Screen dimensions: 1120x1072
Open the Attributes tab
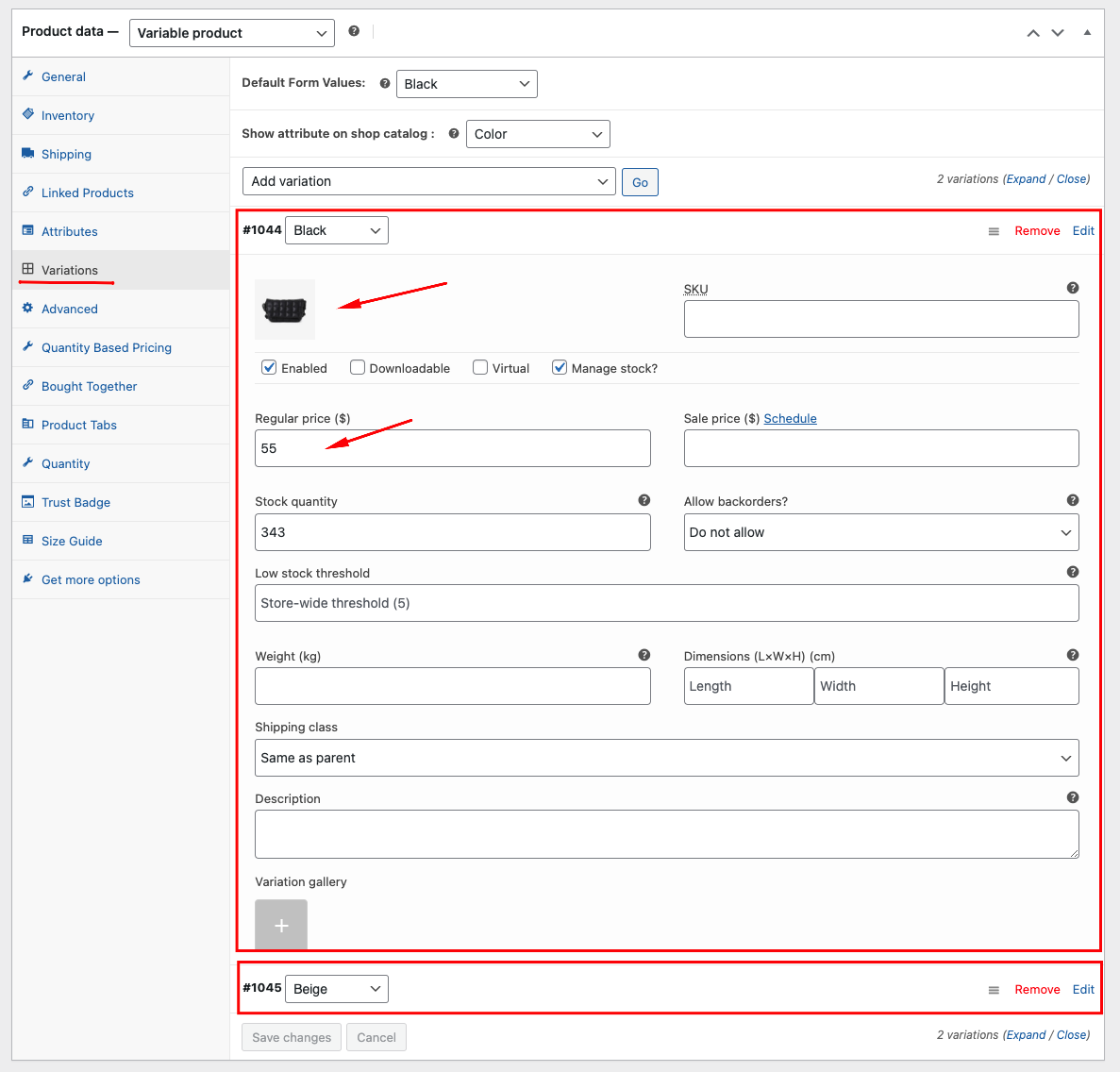tap(70, 231)
